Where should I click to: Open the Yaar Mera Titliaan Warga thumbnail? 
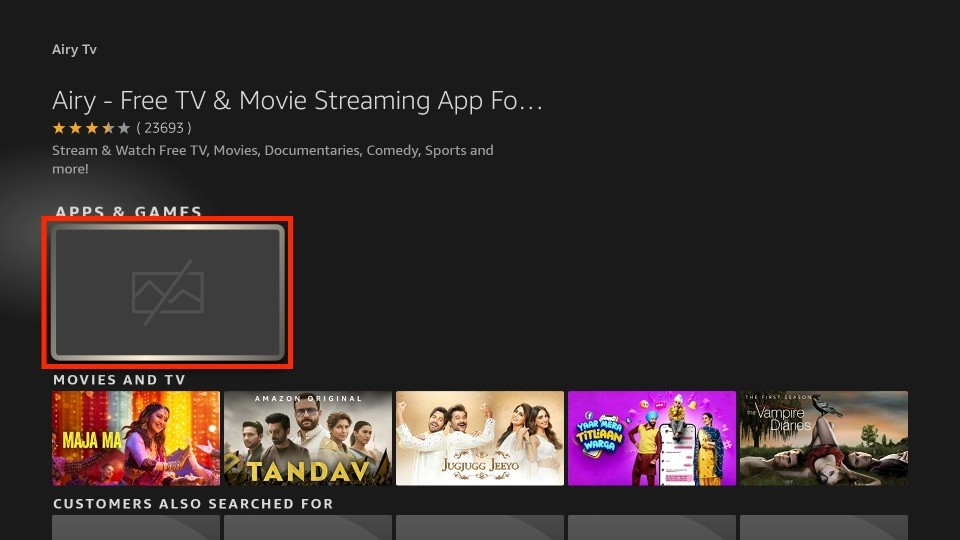(652, 438)
